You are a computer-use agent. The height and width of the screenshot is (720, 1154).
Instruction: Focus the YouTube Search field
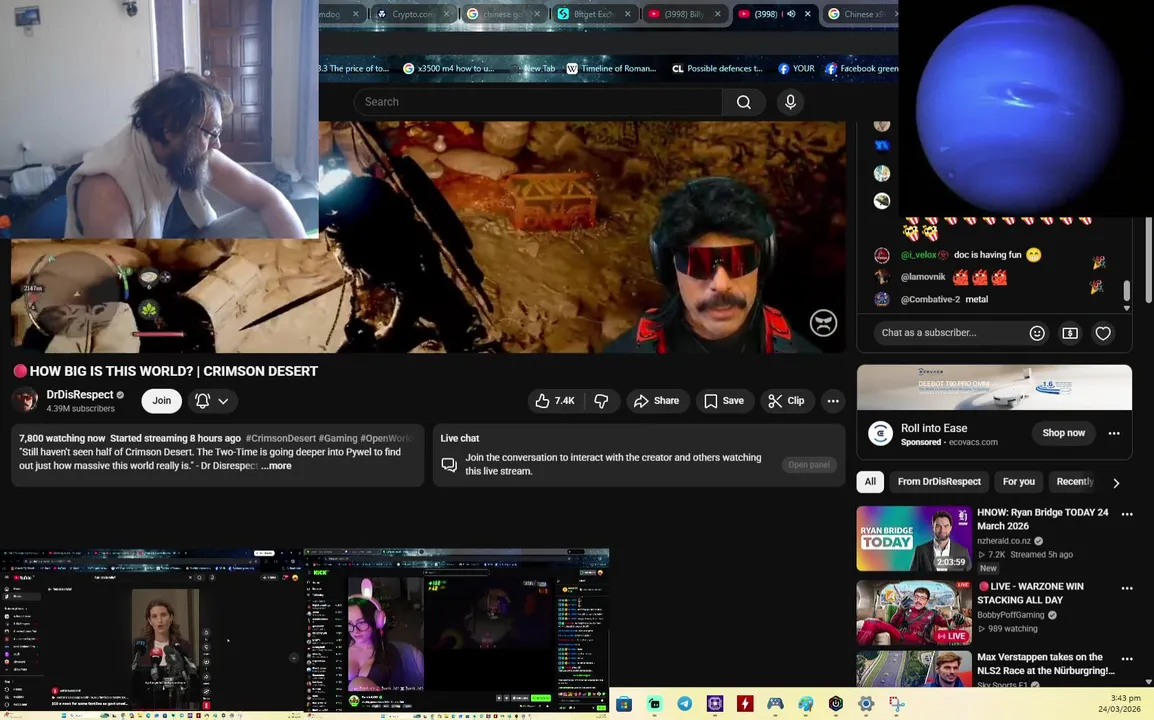(538, 102)
